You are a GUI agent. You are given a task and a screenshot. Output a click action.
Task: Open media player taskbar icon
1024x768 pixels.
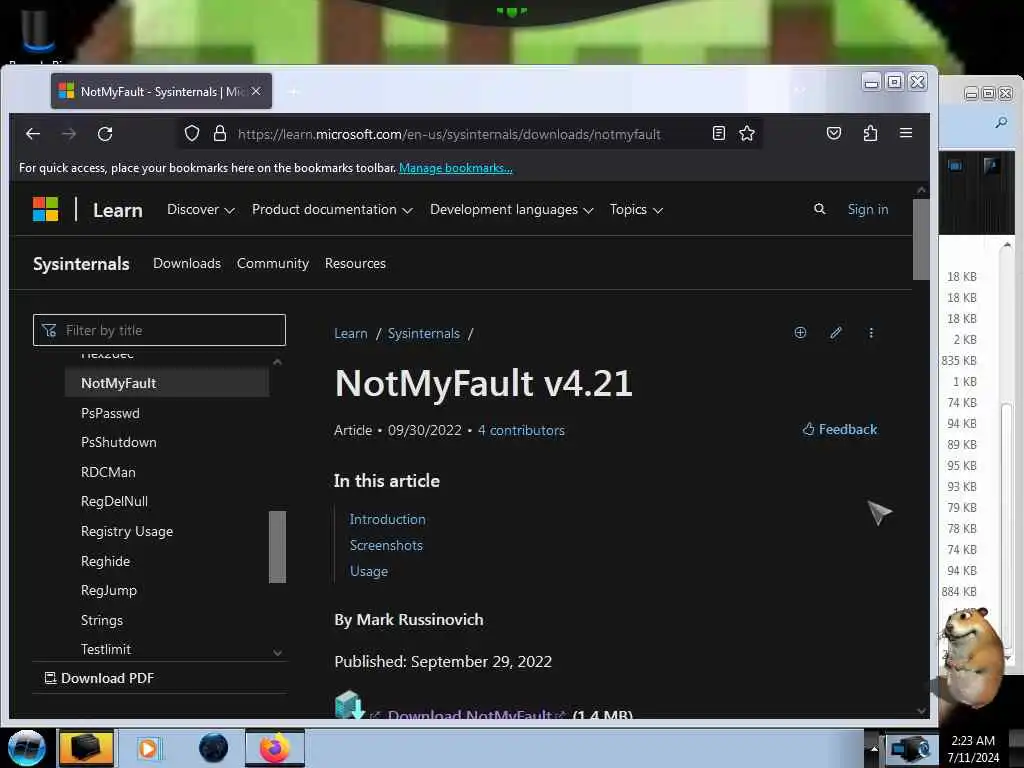pos(148,748)
